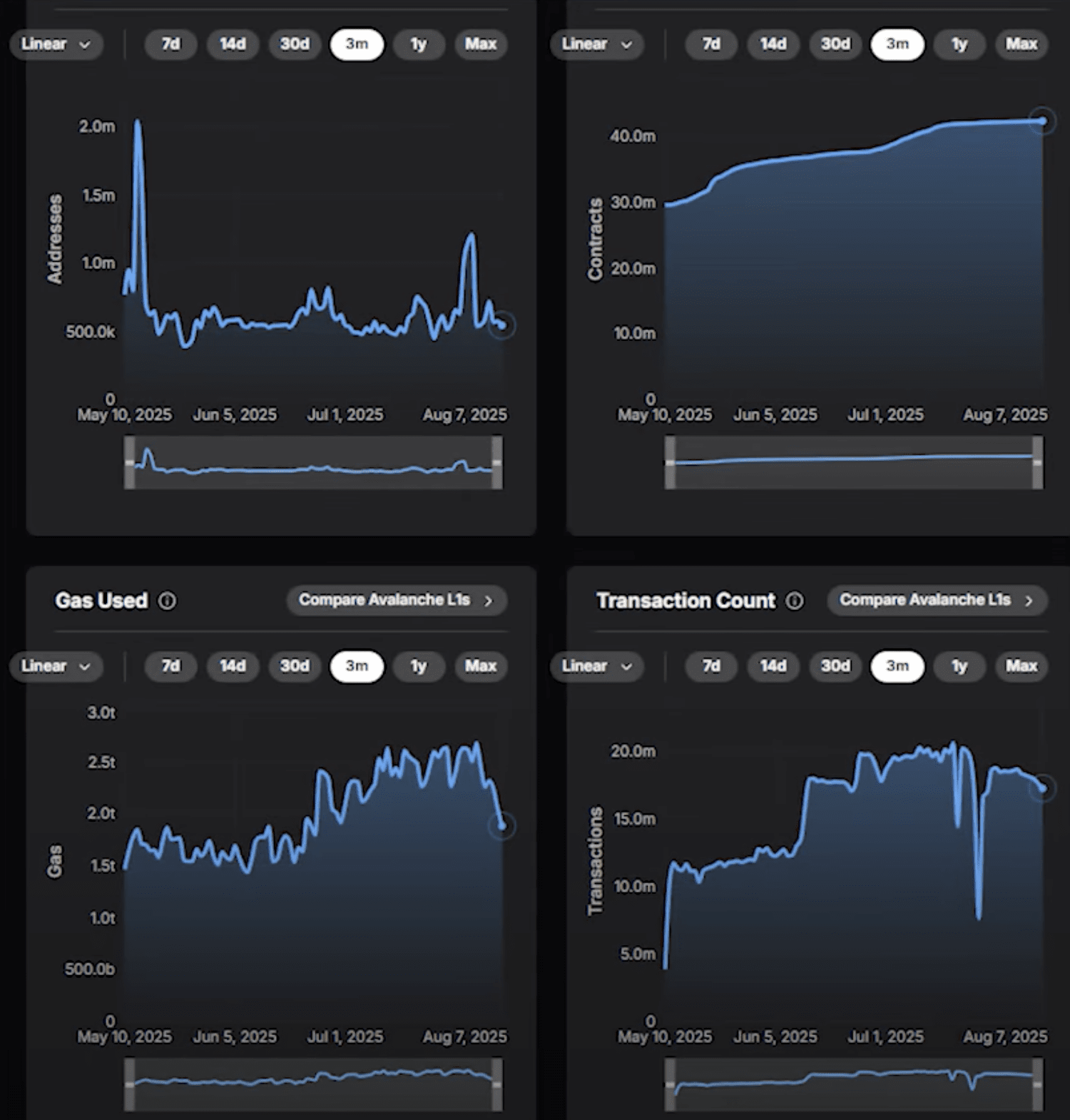Viewport: 1070px width, 1120px height.
Task: Click Transaction Count mini overview chart
Action: [854, 1084]
